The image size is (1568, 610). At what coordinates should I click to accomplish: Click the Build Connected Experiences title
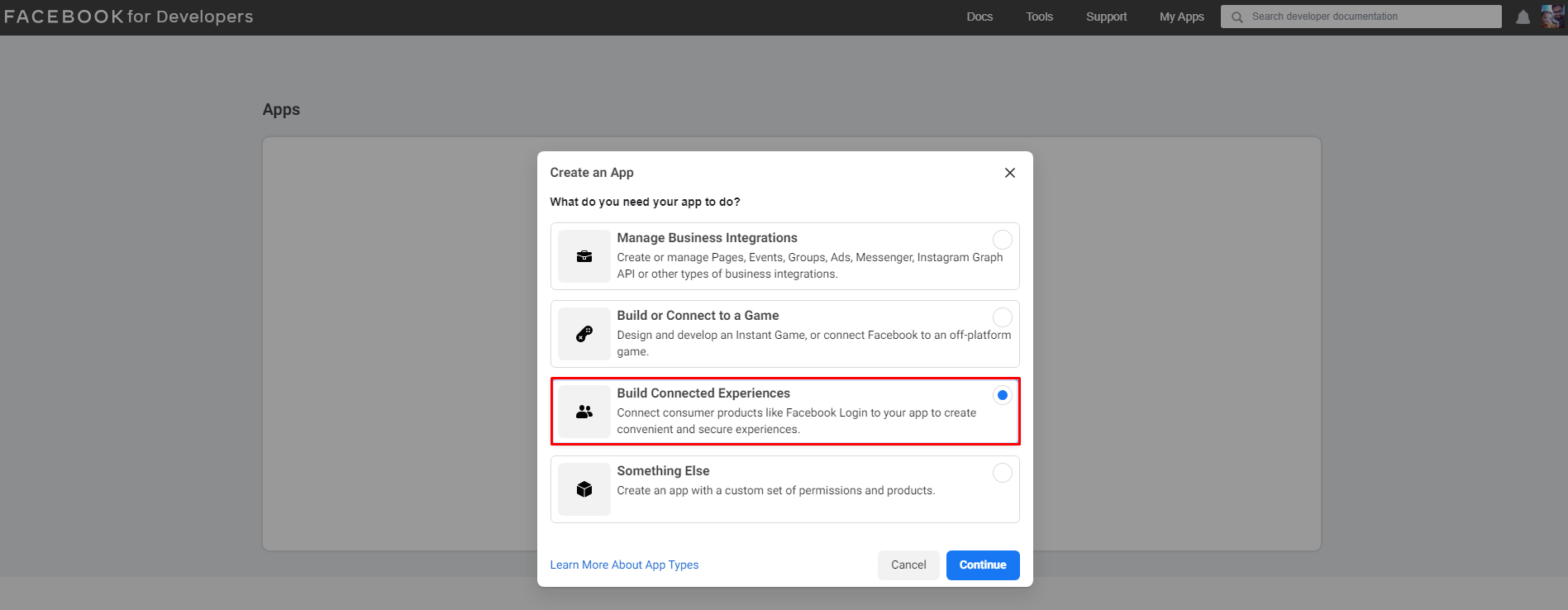[x=703, y=393]
